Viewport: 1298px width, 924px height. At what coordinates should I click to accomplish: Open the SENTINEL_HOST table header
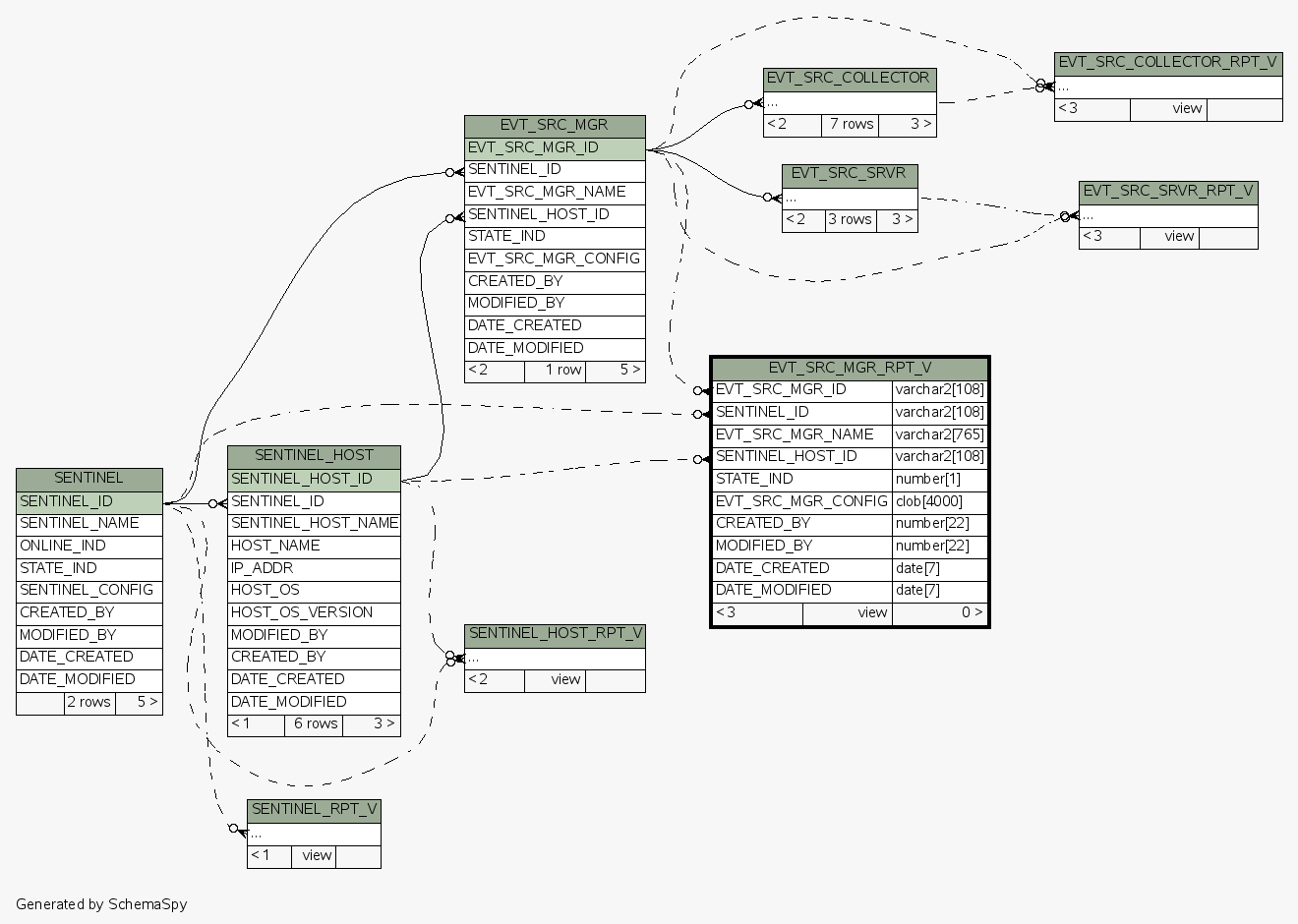pos(314,456)
